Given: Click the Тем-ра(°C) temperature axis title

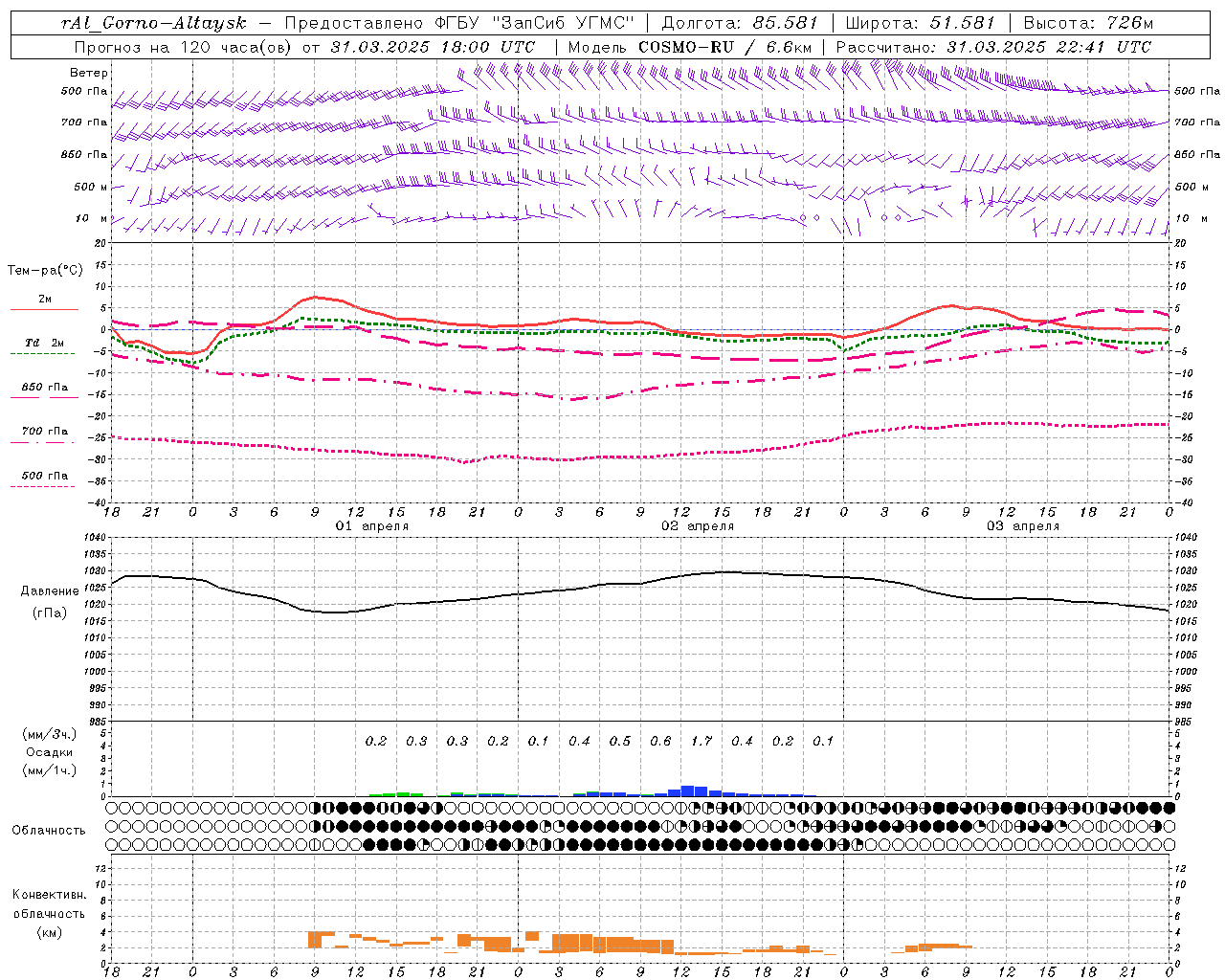Looking at the screenshot, I should (45, 271).
